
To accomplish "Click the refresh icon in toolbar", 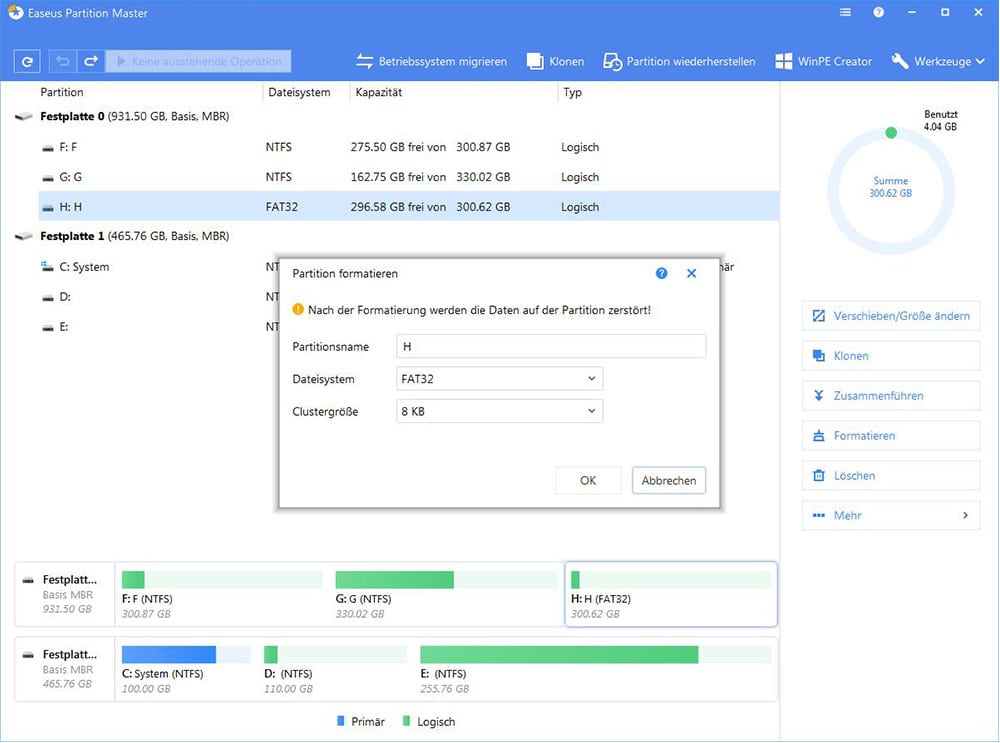I will pyautogui.click(x=27, y=61).
